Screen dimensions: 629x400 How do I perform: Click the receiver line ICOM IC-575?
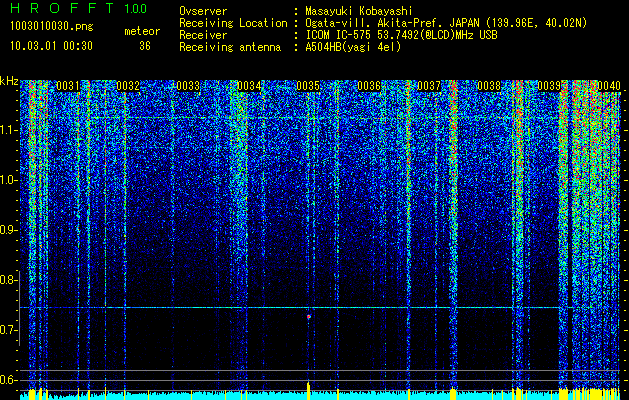[x=401, y=35]
